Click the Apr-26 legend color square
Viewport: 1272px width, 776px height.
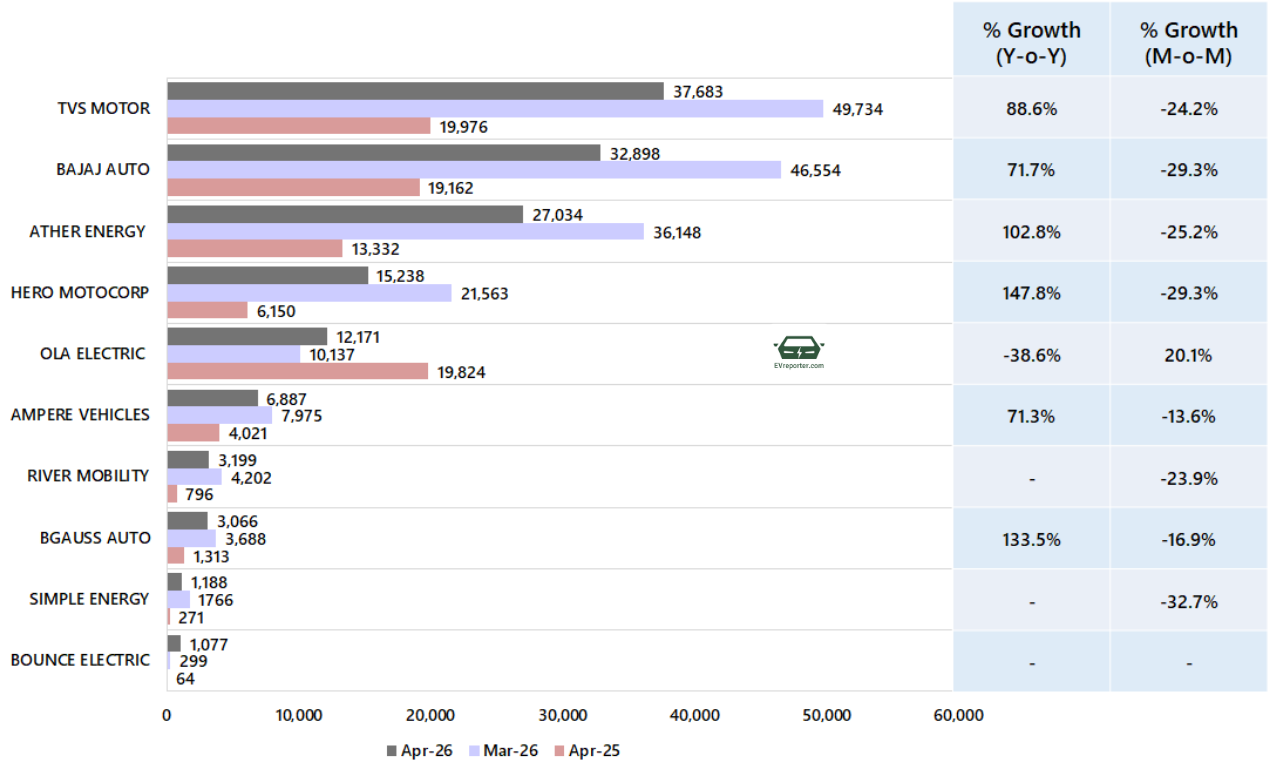(391, 751)
